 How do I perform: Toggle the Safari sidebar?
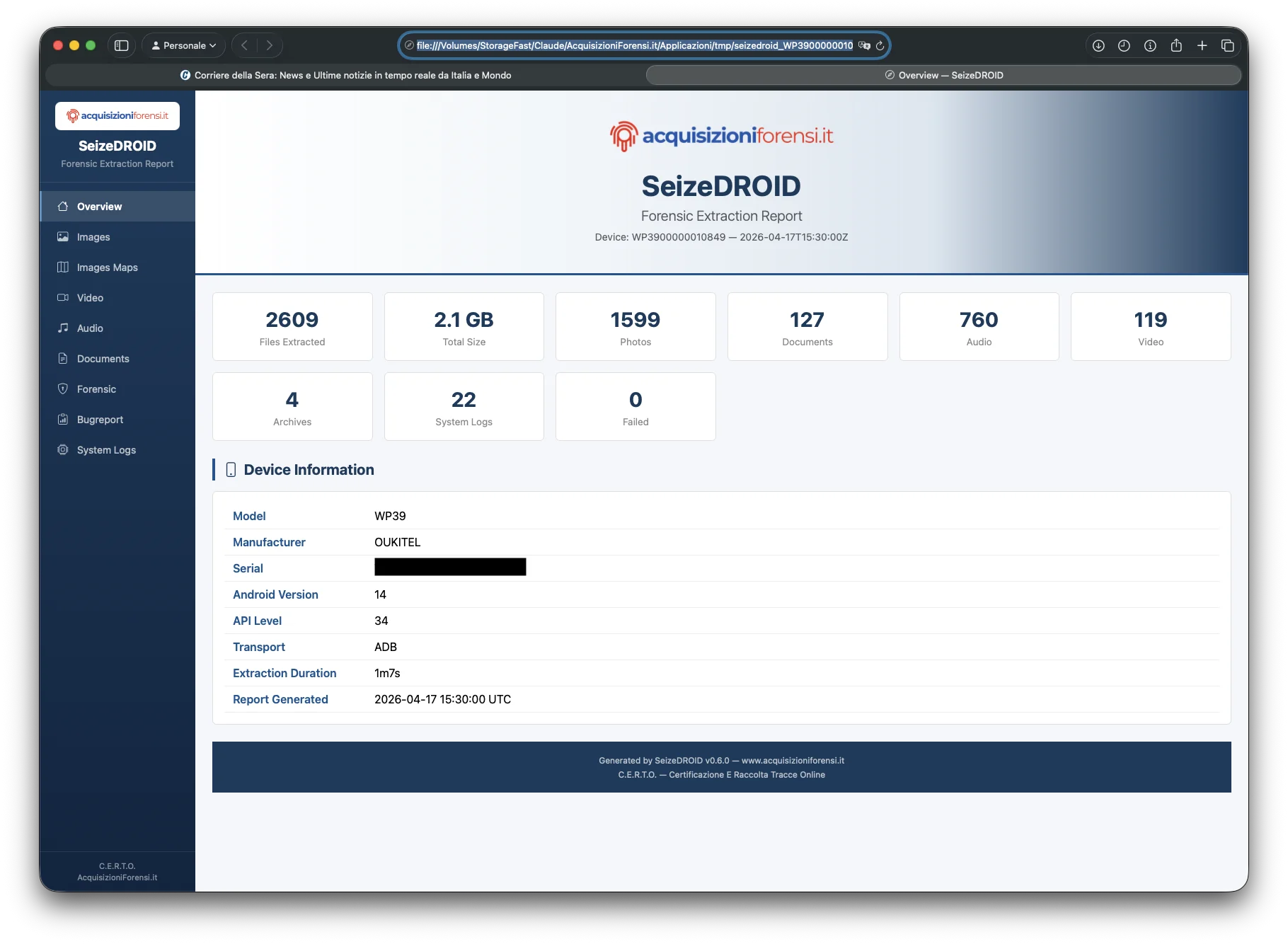tap(122, 45)
